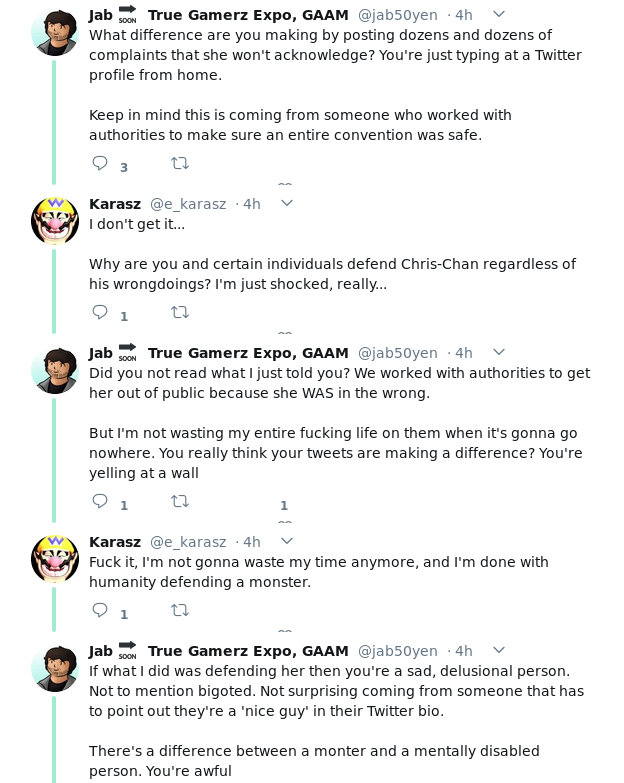Image resolution: width=624 pixels, height=783 pixels.
Task: Open the chevron menu on Jab's last tweet
Action: [x=499, y=650]
